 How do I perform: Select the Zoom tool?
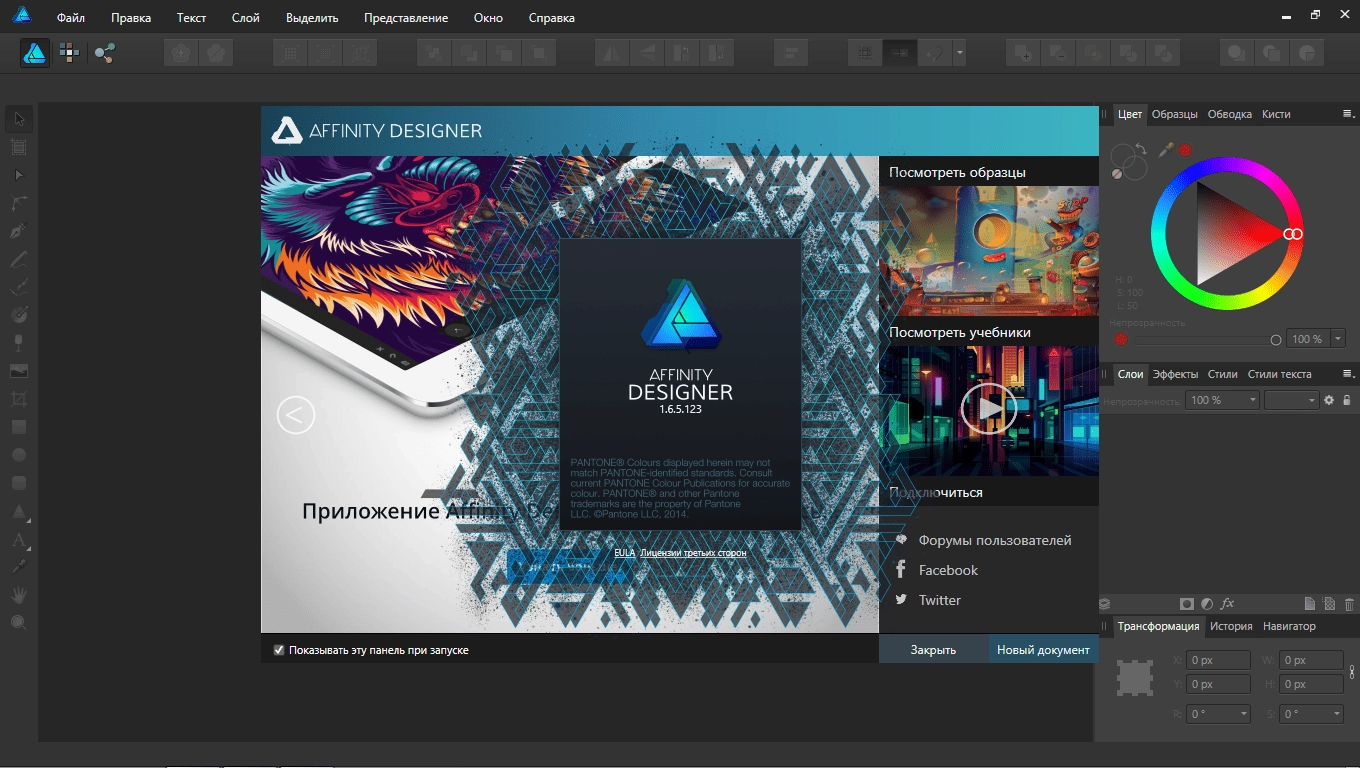pyautogui.click(x=18, y=622)
